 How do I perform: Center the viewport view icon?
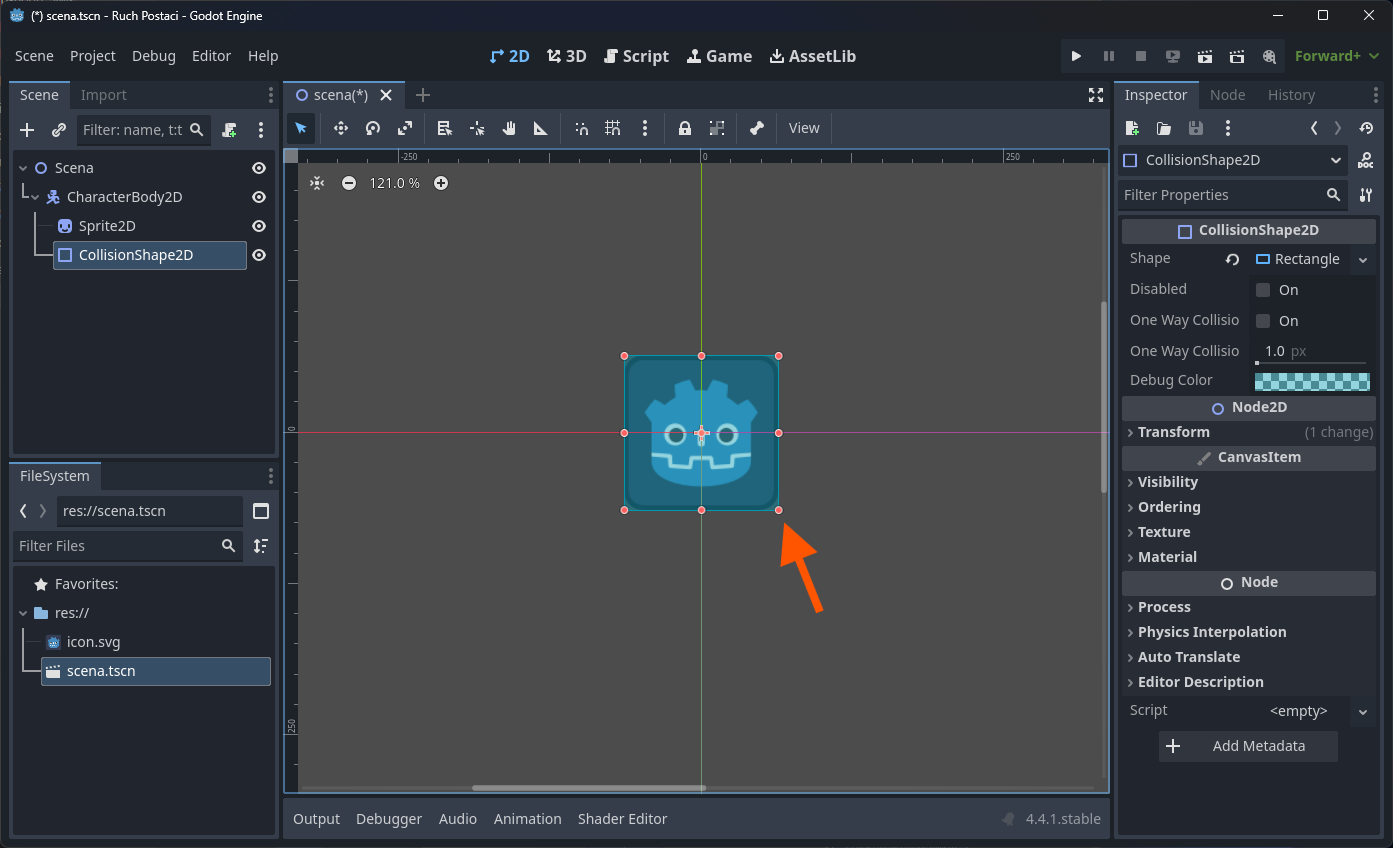coord(317,183)
